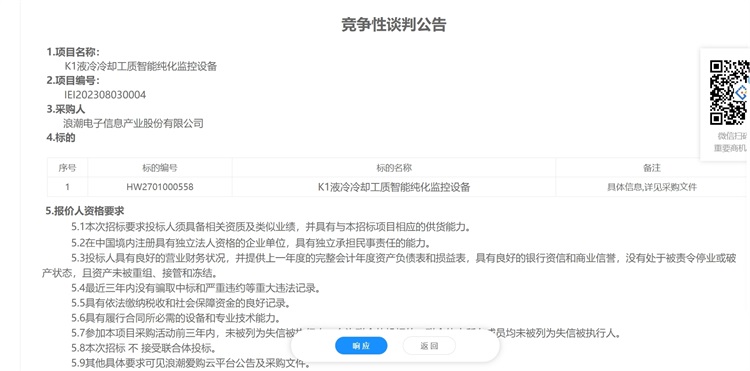
Task: Click the 3.采购人 heading
Action: (x=66, y=109)
